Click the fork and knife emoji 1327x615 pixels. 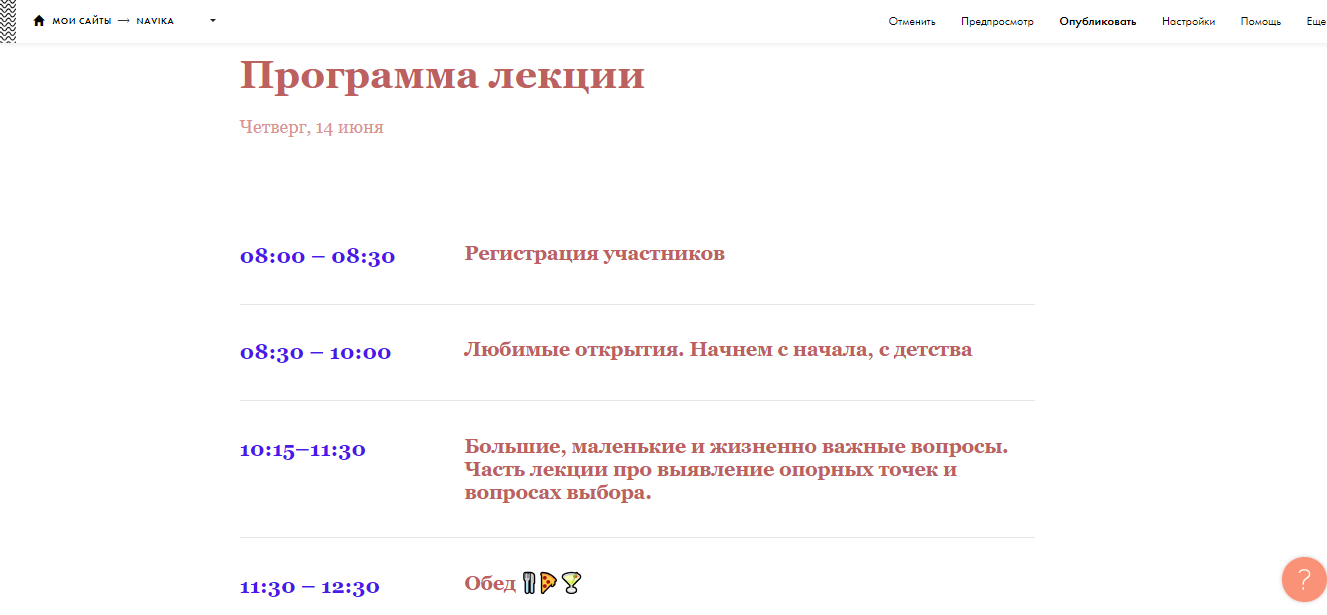pos(529,583)
